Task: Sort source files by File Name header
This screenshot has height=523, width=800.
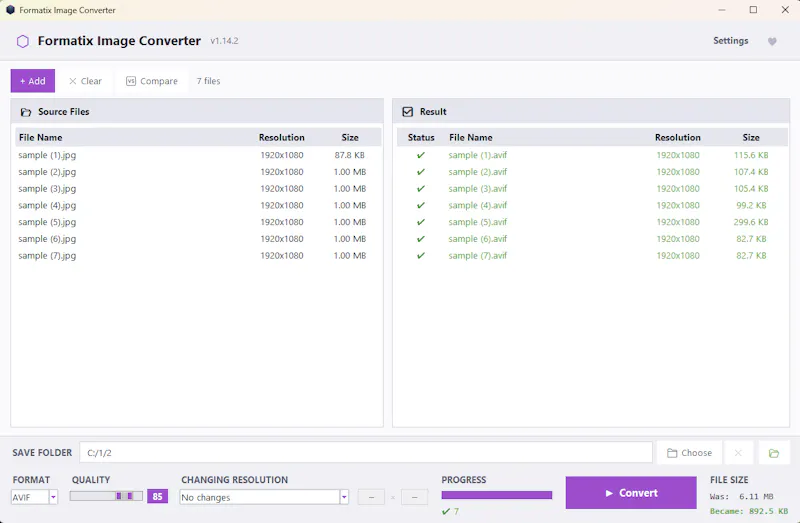Action: click(x=40, y=138)
